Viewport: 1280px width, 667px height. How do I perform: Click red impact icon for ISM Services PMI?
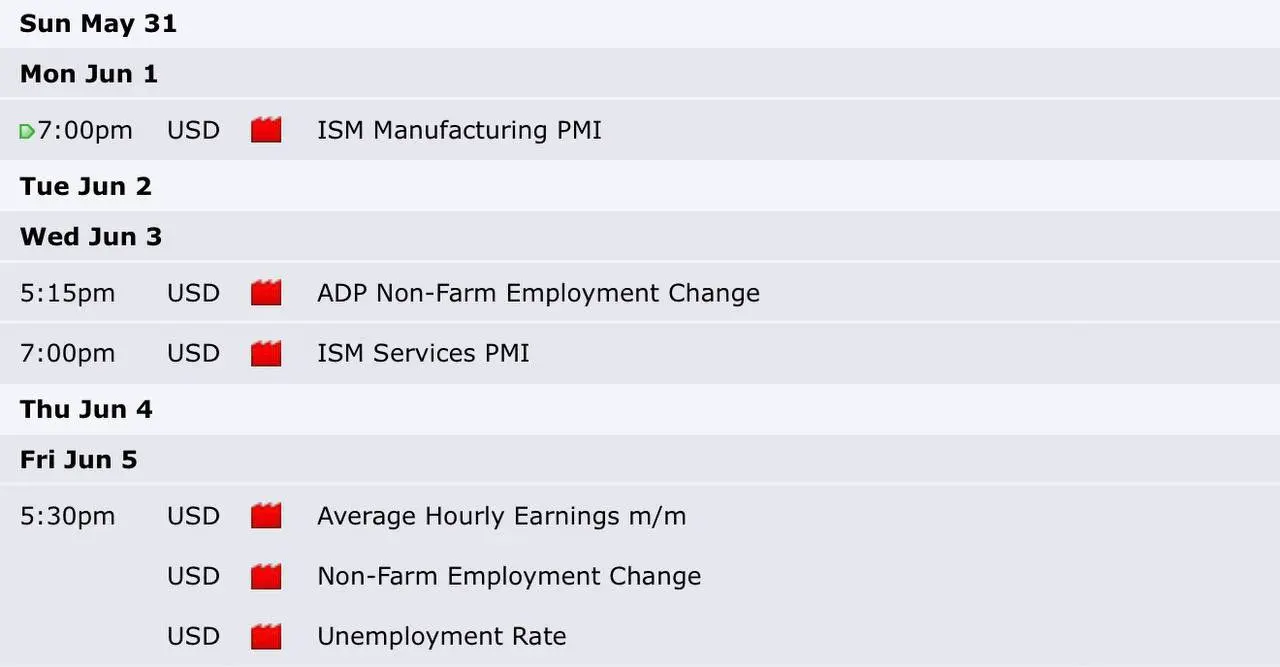(x=266, y=353)
